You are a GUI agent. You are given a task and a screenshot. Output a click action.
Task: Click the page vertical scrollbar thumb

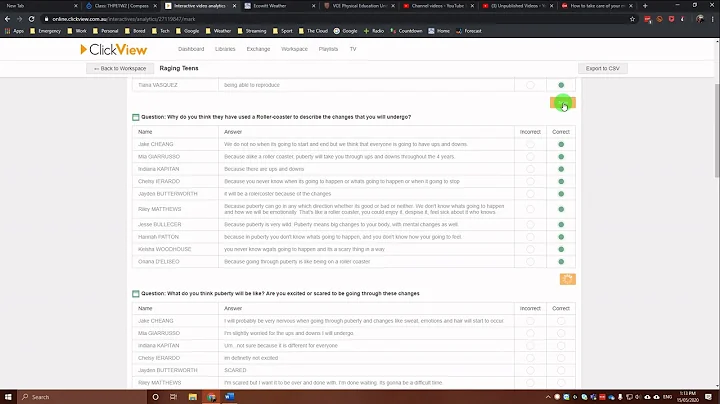pos(717,130)
